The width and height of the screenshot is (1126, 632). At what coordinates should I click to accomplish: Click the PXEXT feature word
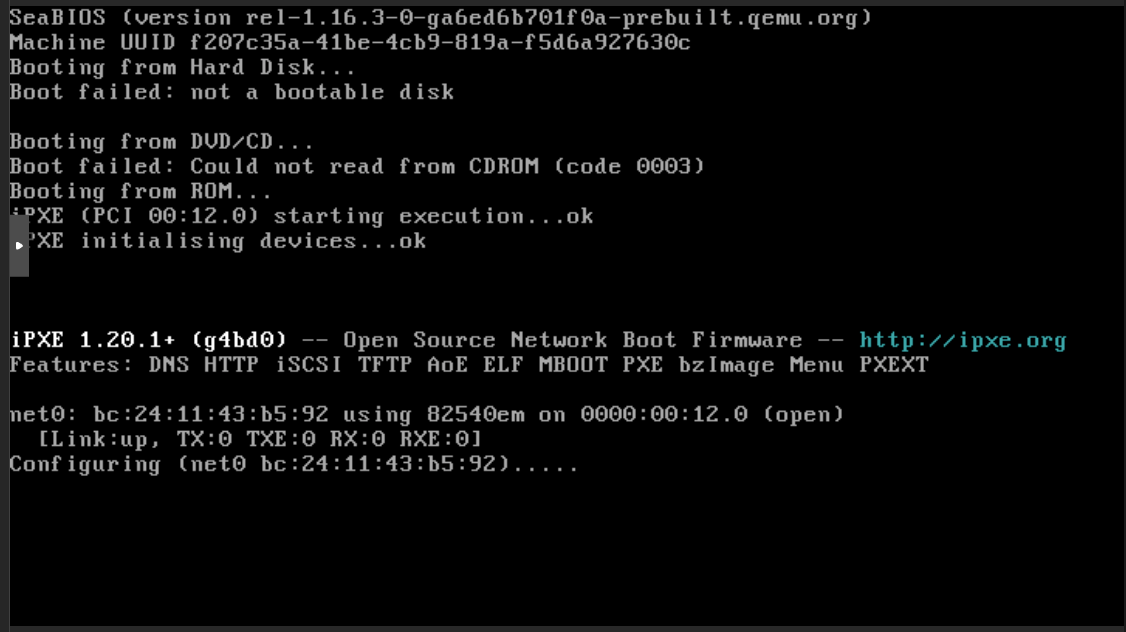pyautogui.click(x=893, y=365)
